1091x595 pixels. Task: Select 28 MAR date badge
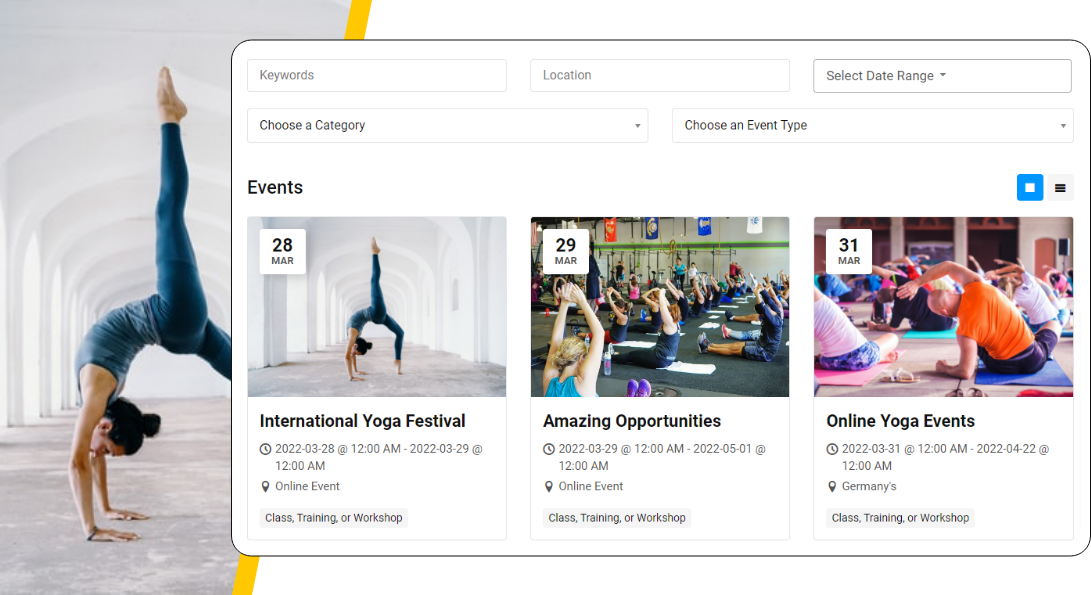tap(282, 251)
